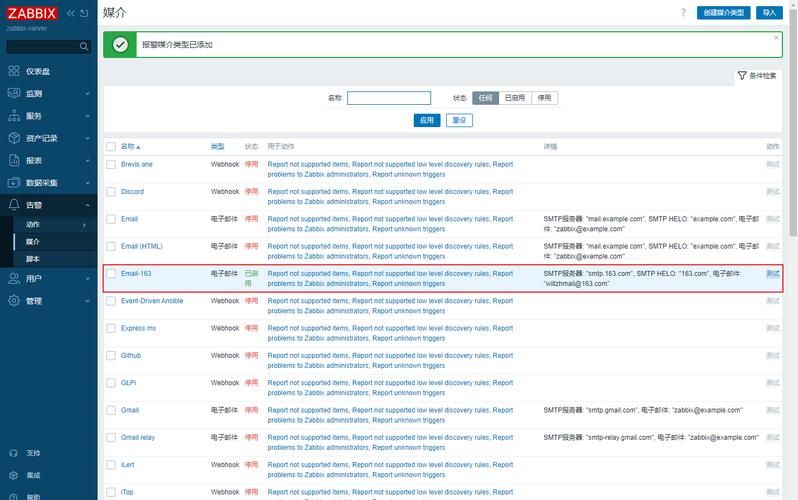Expand the 资产记录 menu chevron
The width and height of the screenshot is (798, 500).
(87, 138)
